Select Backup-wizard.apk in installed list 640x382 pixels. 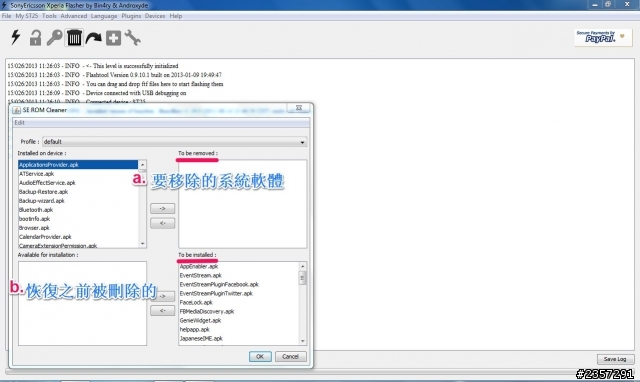click(78, 200)
